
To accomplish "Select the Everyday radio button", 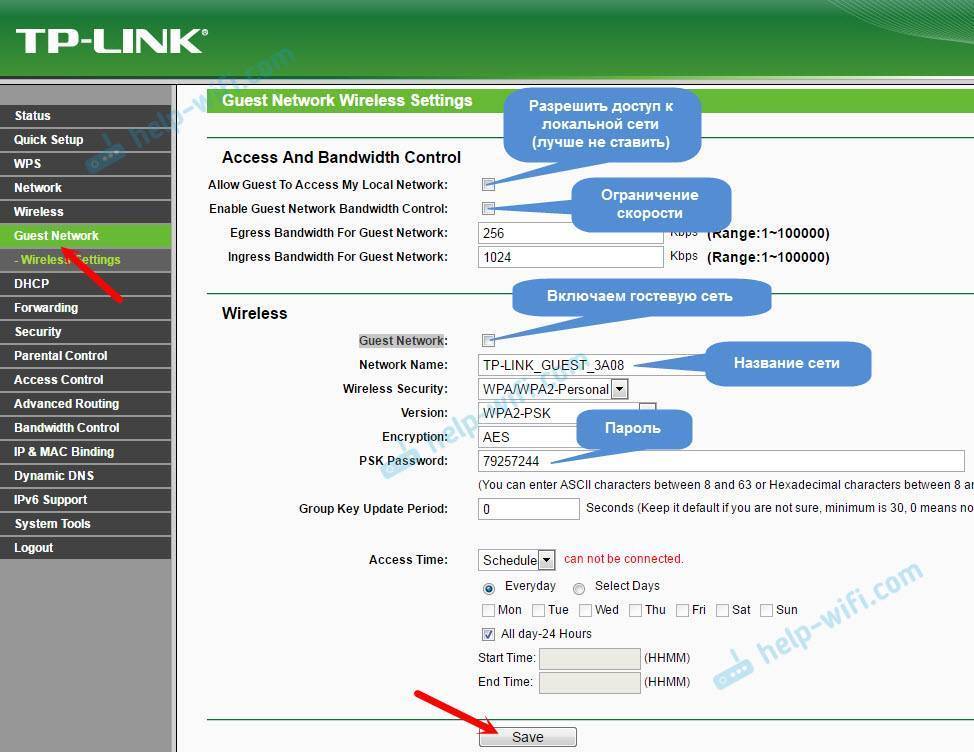I will click(x=489, y=588).
